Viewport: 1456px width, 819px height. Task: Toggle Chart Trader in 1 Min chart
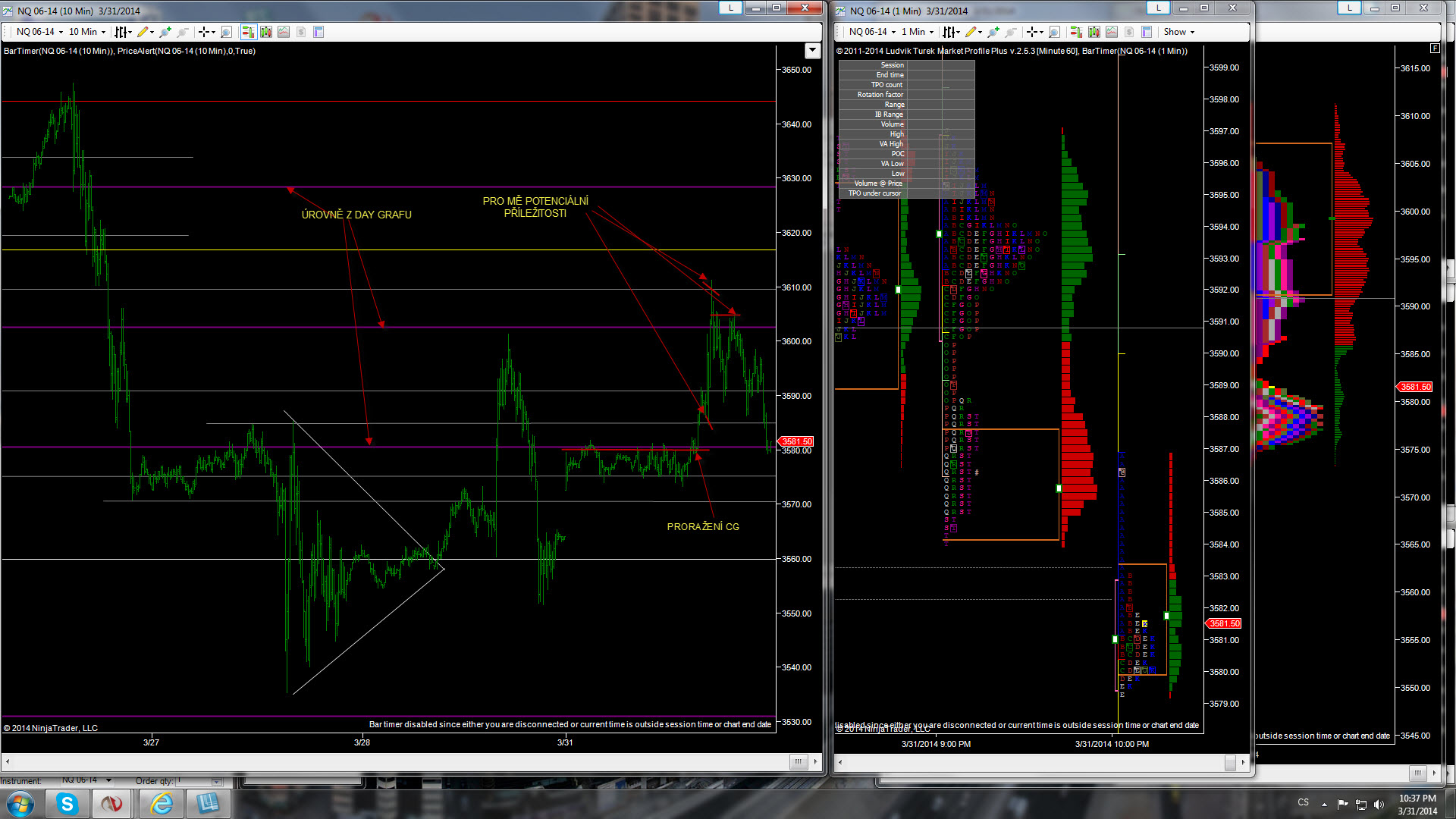1076,32
